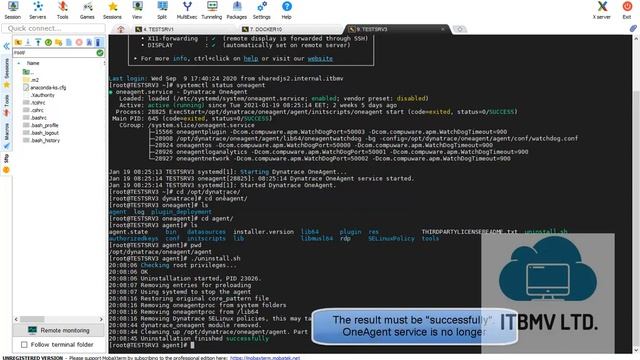The image size is (640, 360).
Task: Select anaconda-ks.cfg file
Action: pyautogui.click(x=44, y=87)
